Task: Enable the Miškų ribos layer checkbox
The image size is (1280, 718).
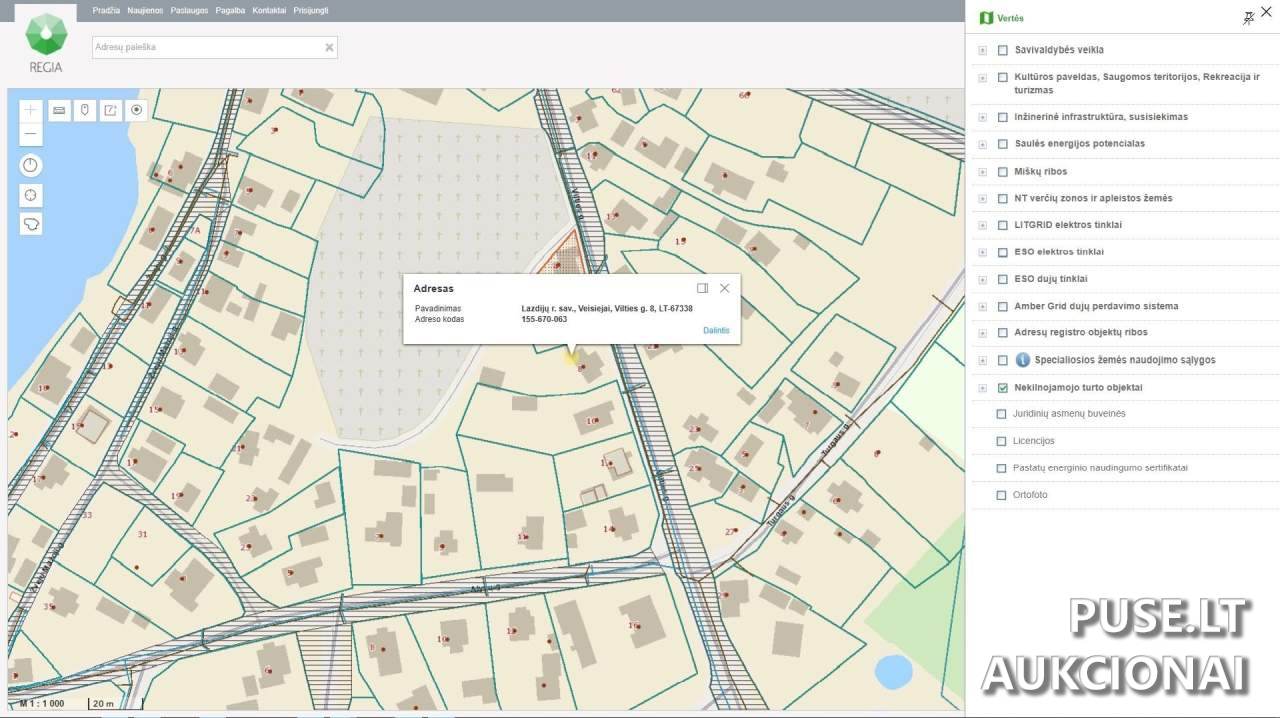Action: (1003, 172)
